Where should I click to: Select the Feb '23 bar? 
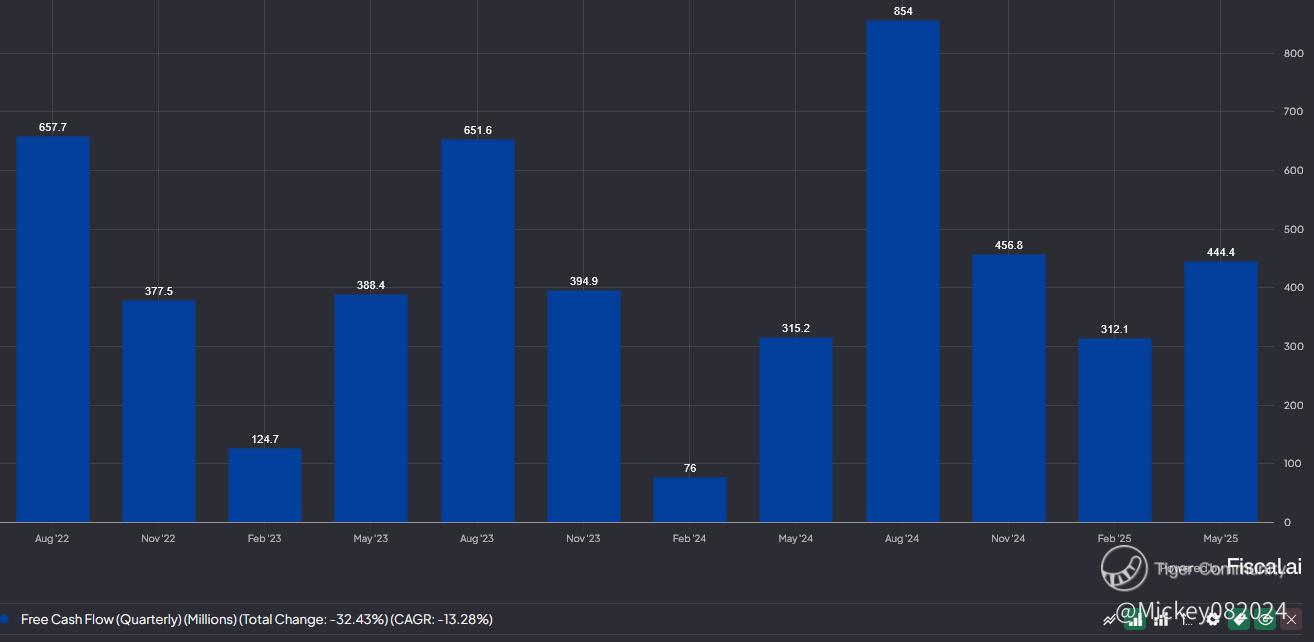(265, 485)
